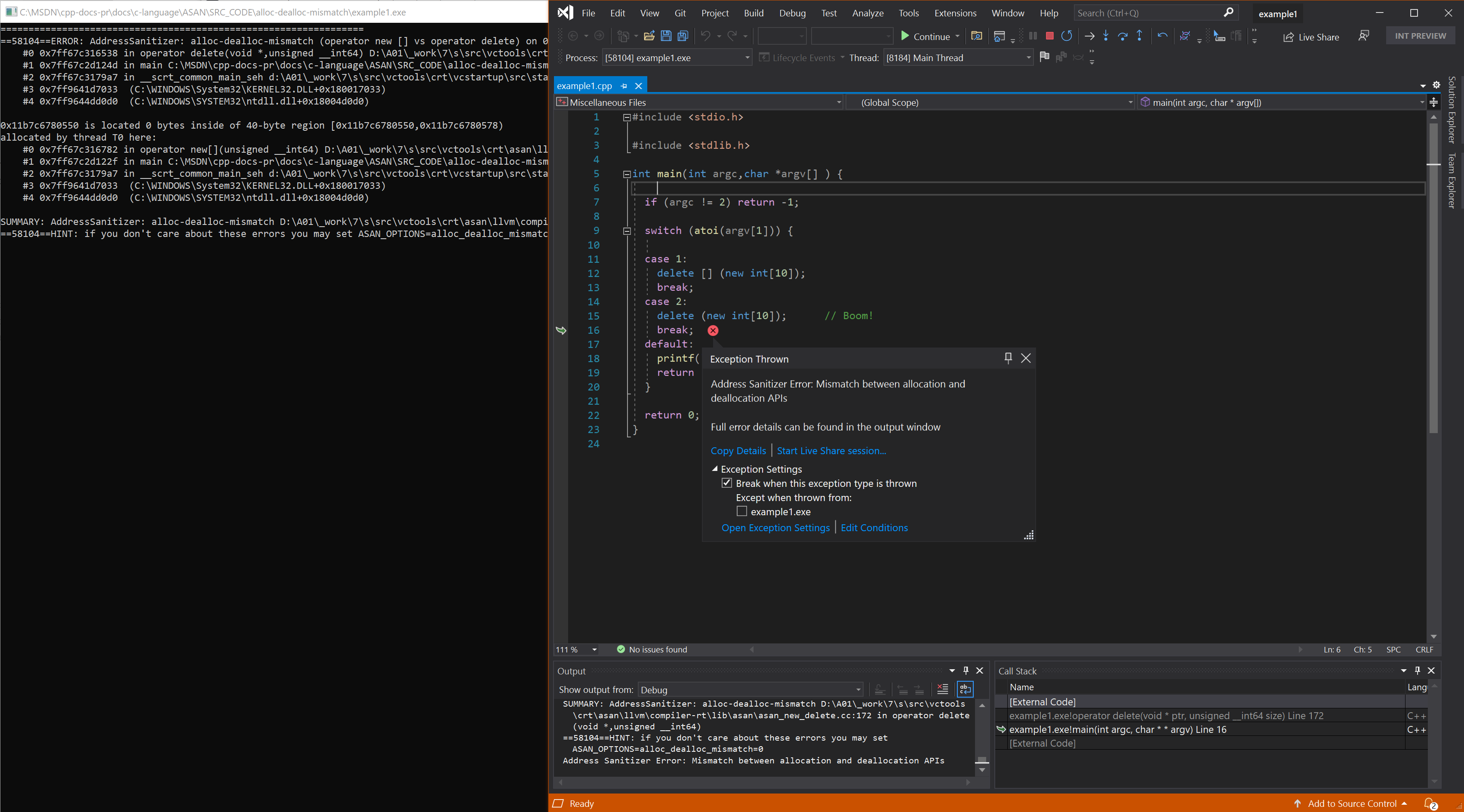Open the Debug menu
Image resolution: width=1464 pixels, height=812 pixels.
click(x=791, y=12)
